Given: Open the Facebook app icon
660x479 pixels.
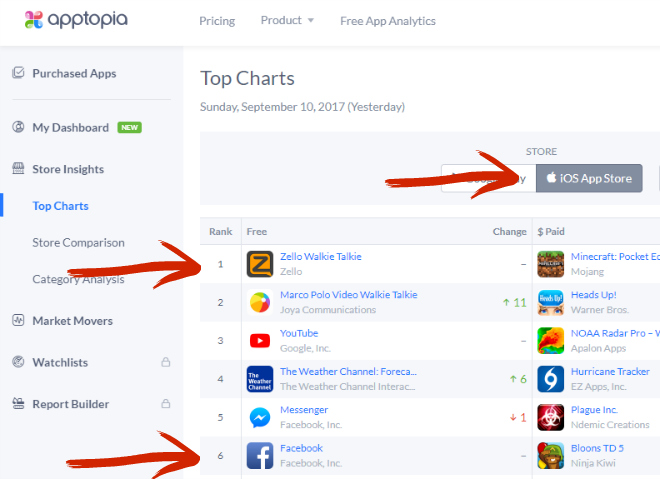Looking at the screenshot, I should (x=260, y=455).
